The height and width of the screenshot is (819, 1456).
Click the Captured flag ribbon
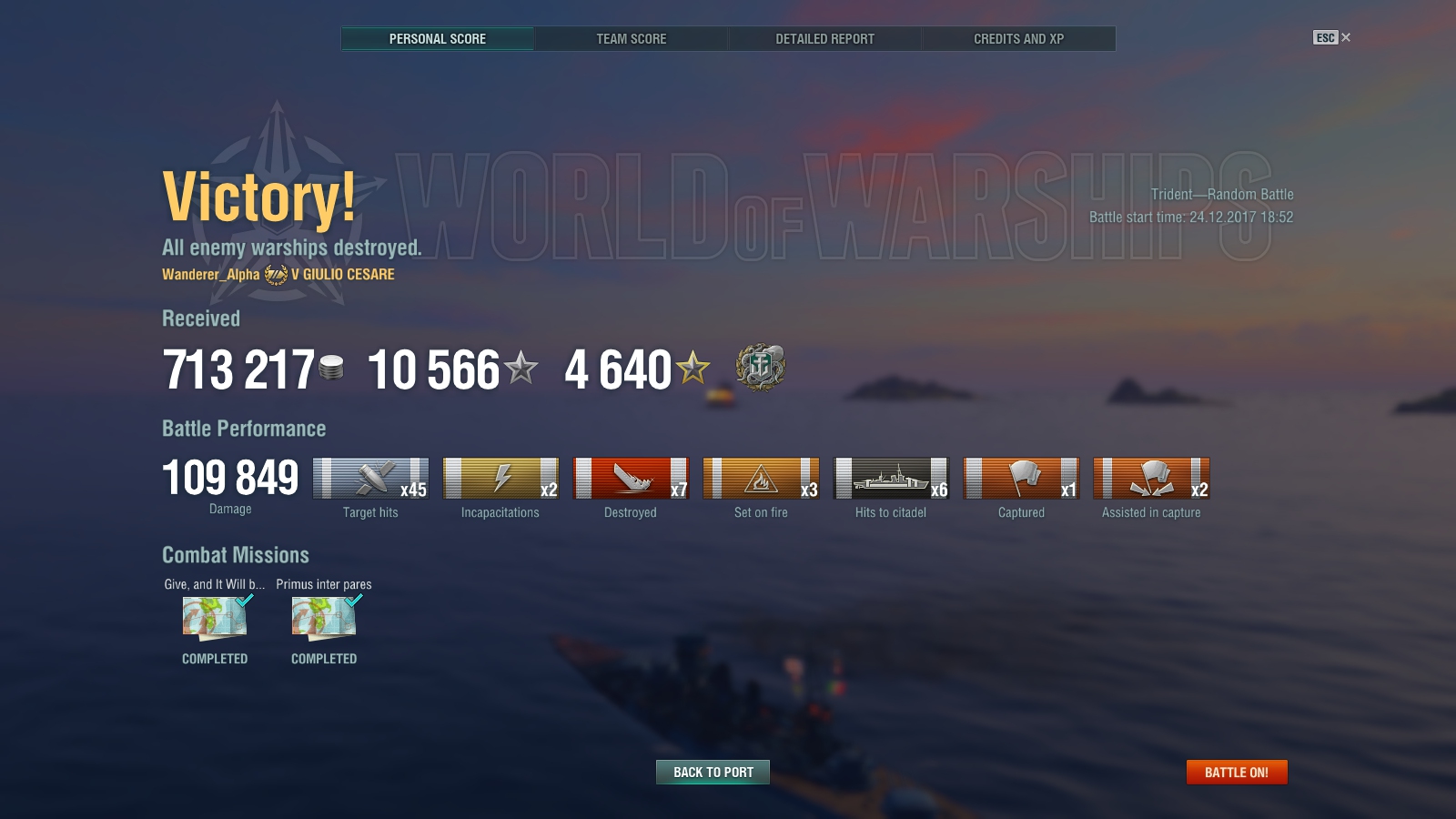[1021, 479]
